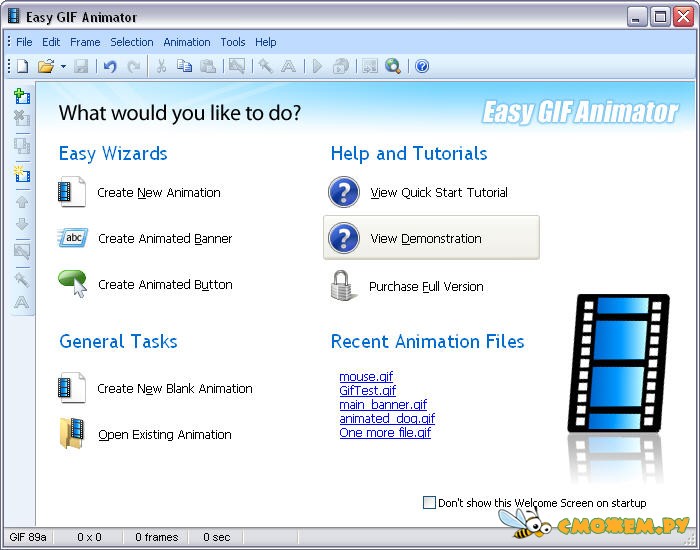Click the 0 sec status bar entry
Image resolution: width=700 pixels, height=550 pixels.
(217, 537)
